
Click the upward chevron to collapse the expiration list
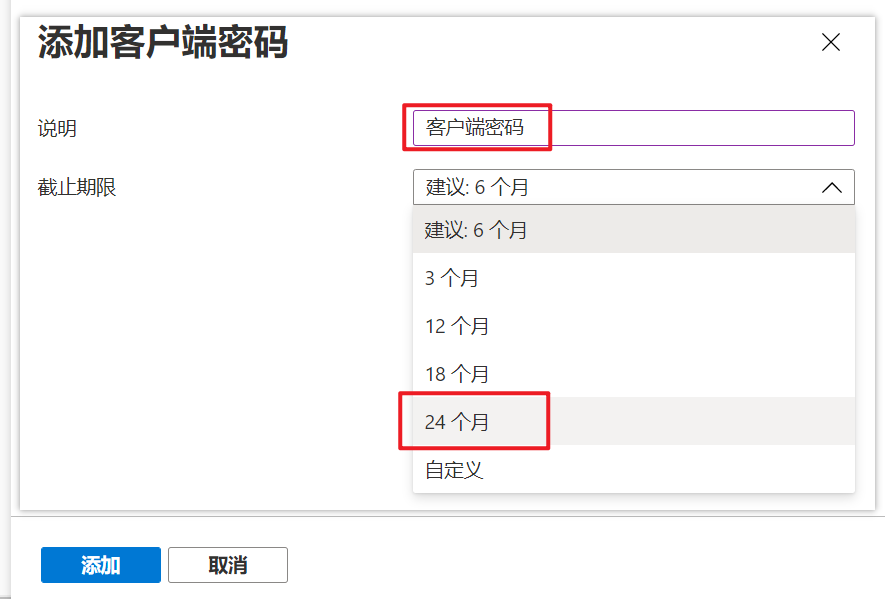(x=833, y=187)
